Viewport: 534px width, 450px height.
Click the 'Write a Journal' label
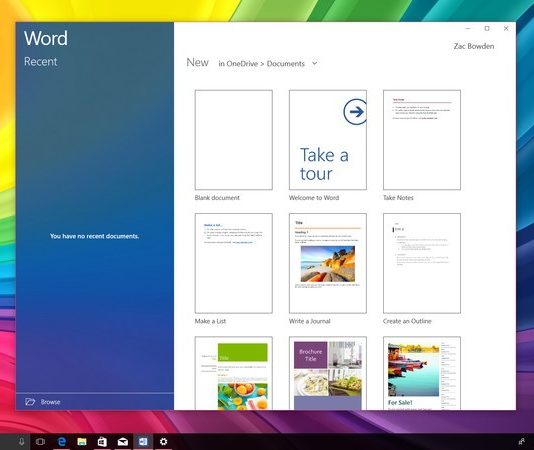coord(310,321)
